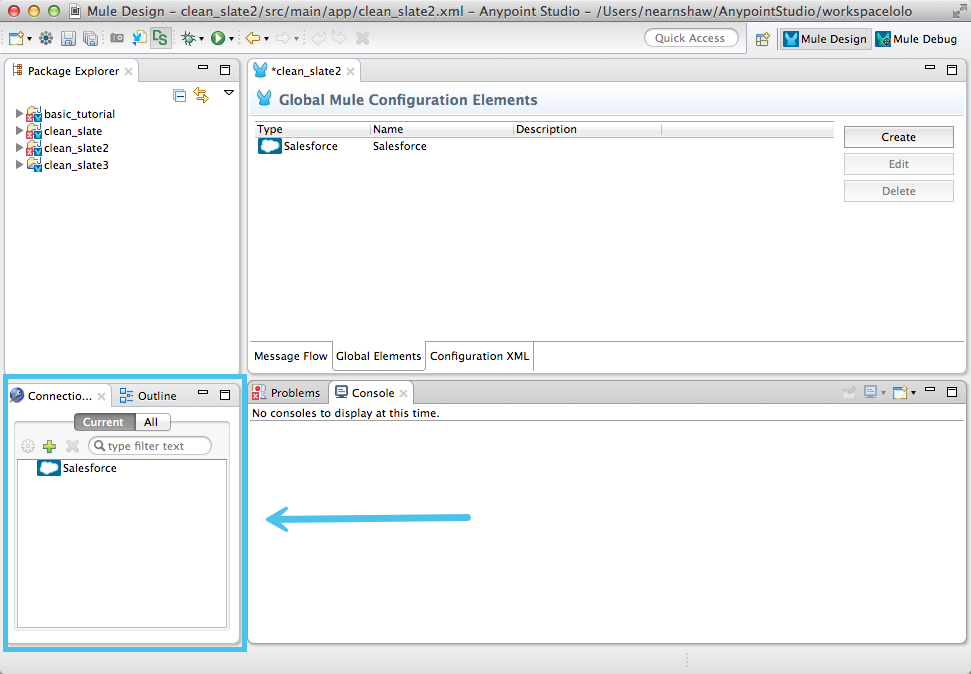This screenshot has width=971, height=674.
Task: Expand the clean_slate2 project tree
Action: pyautogui.click(x=20, y=148)
